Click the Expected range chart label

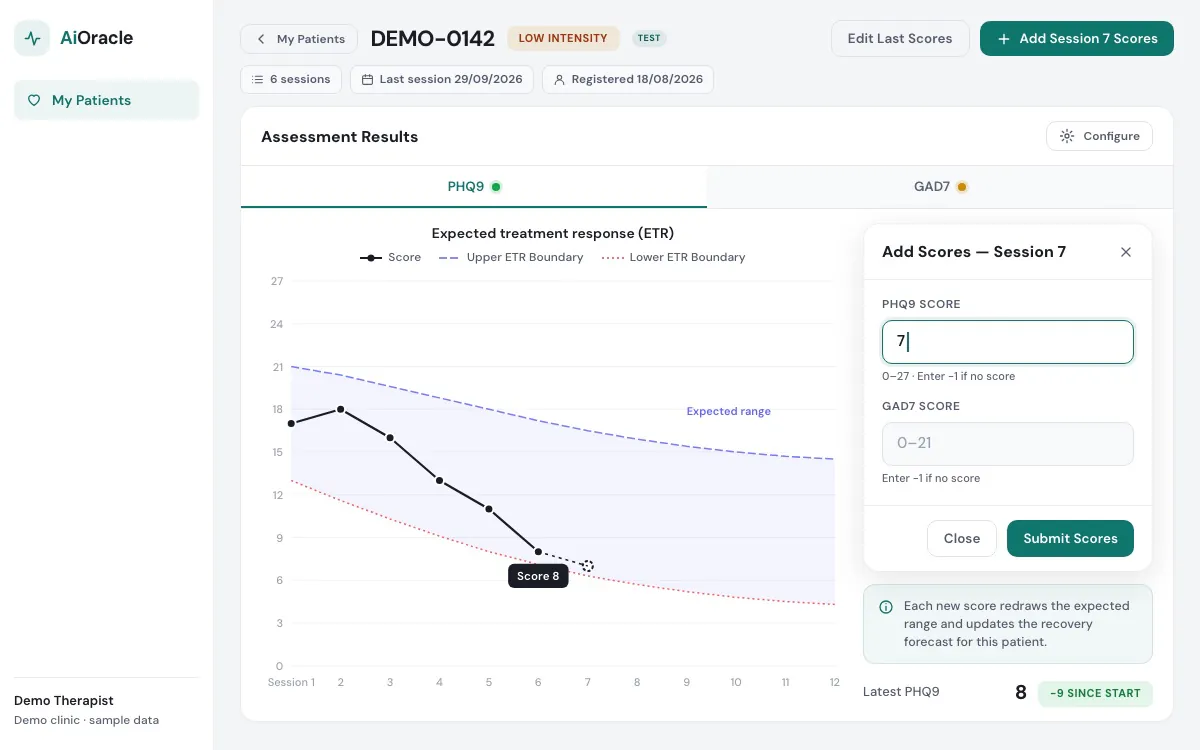tap(729, 411)
